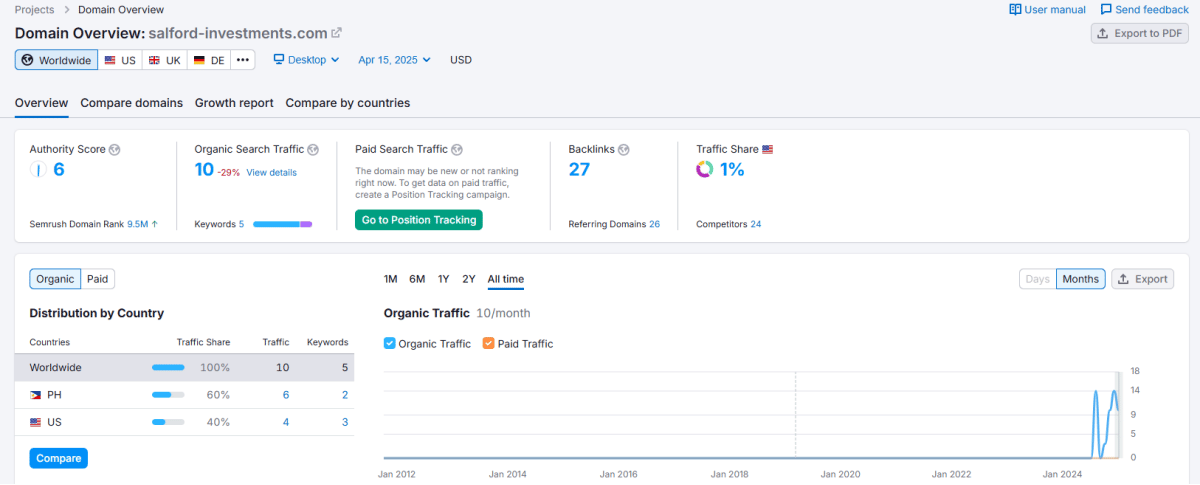Open external link icon beside salford-investments.com
This screenshot has width=1200, height=485.
337,33
